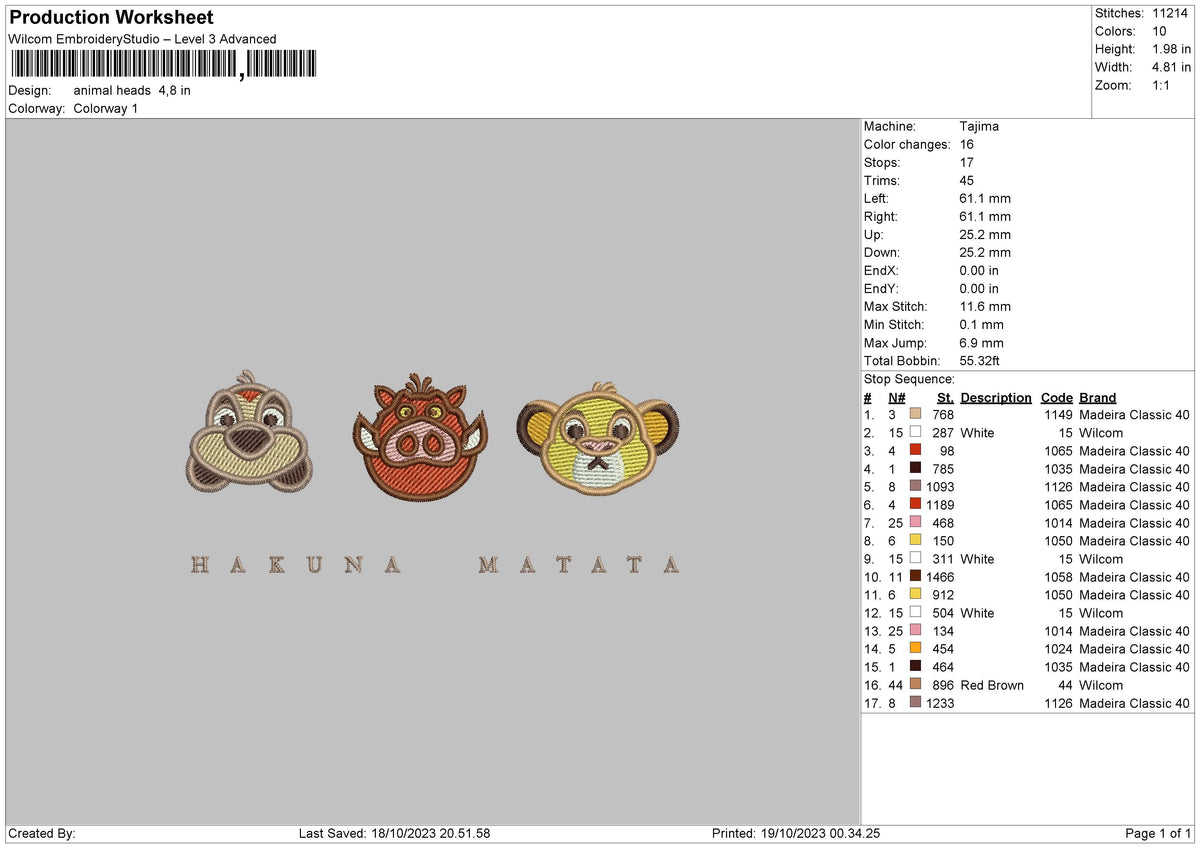
Task: Click the Total Bobbin value 55.32ft
Action: coord(980,360)
